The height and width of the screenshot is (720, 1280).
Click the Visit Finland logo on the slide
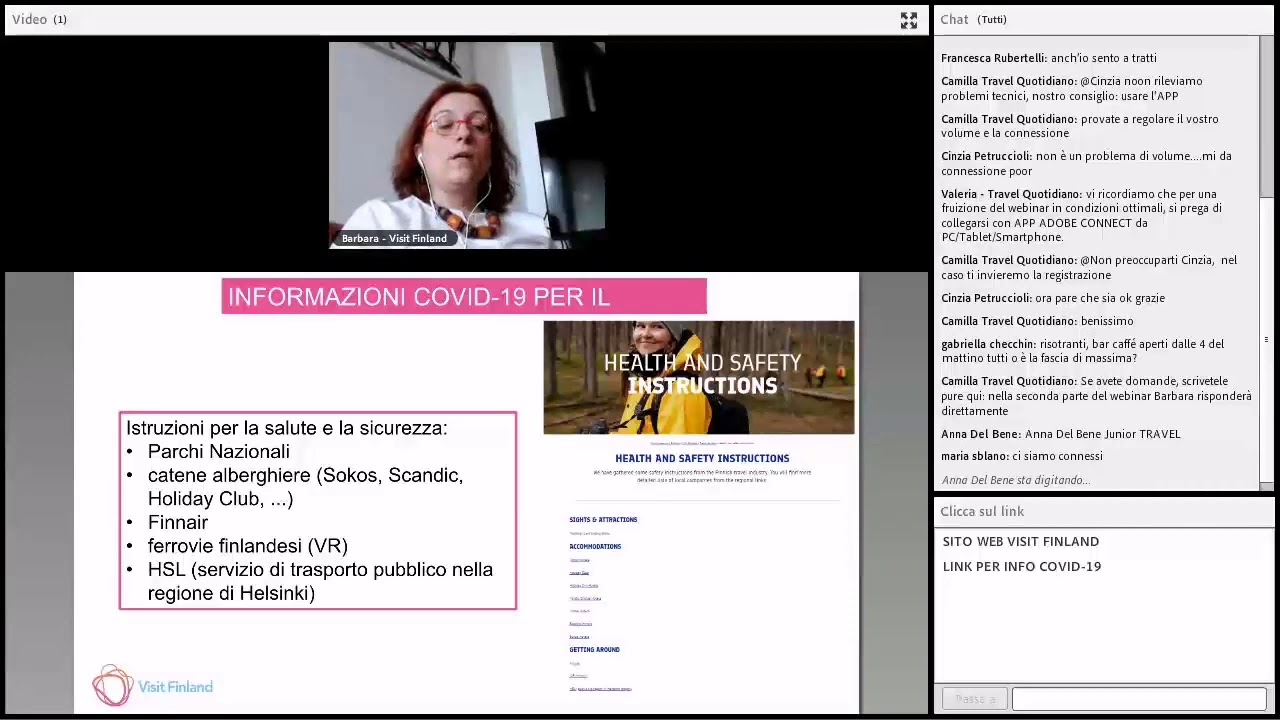click(x=152, y=686)
